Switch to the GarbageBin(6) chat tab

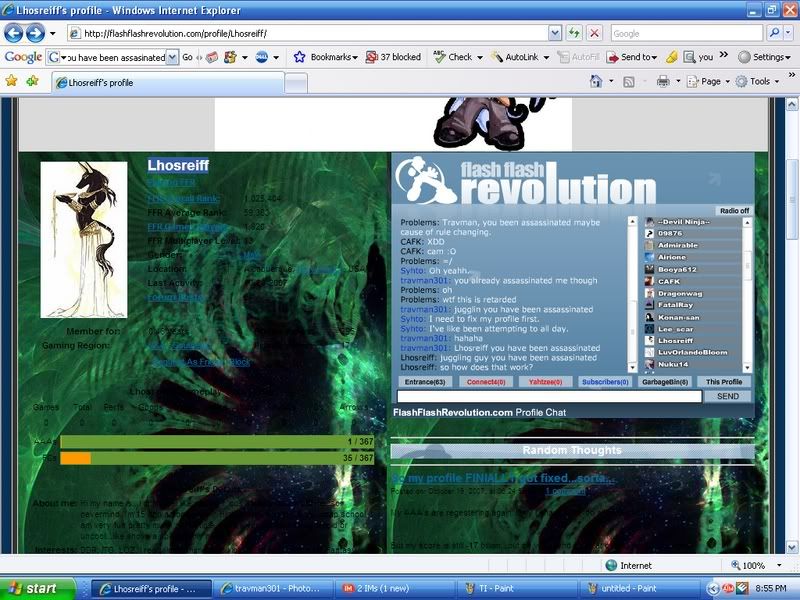pos(663,382)
